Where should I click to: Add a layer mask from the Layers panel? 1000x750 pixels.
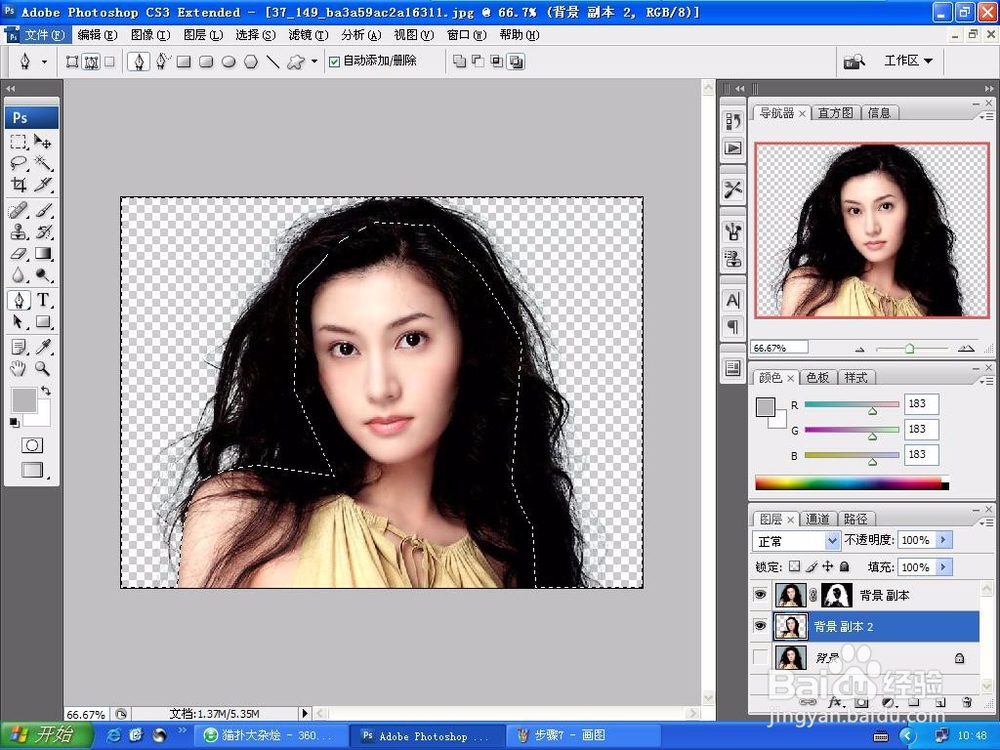coord(861,703)
